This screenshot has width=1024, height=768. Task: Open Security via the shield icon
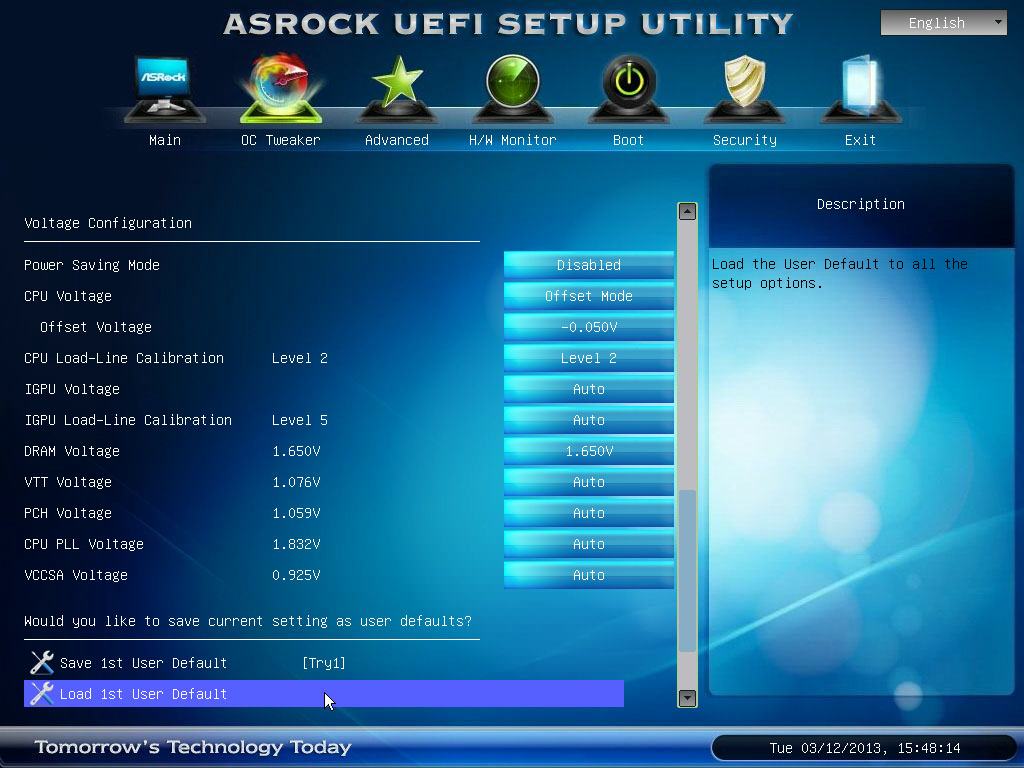click(x=744, y=89)
